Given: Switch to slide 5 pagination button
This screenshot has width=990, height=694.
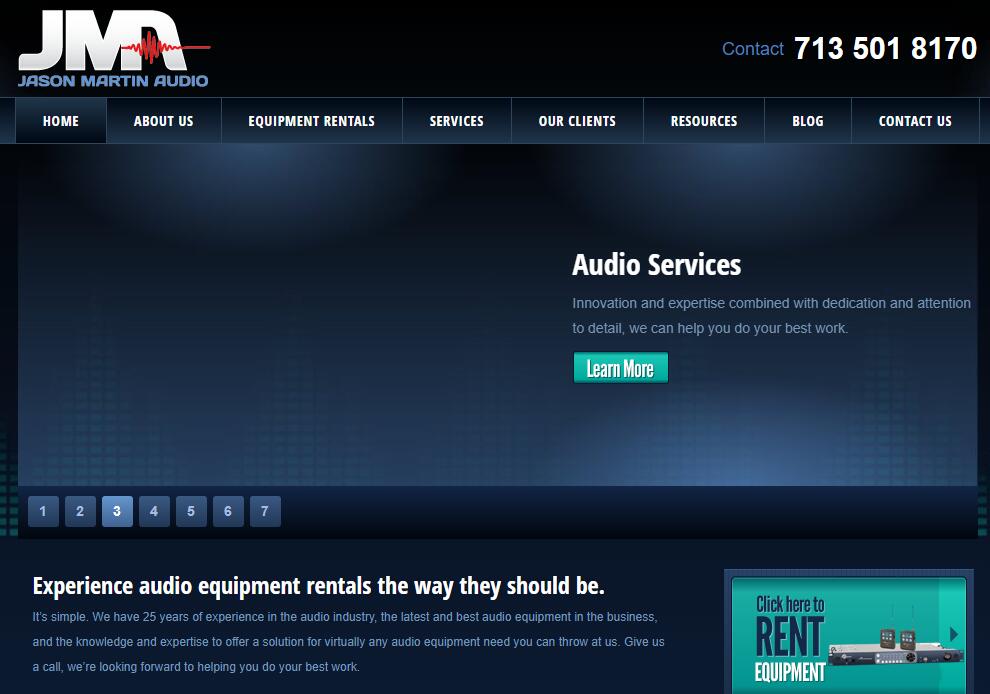Looking at the screenshot, I should 191,511.
